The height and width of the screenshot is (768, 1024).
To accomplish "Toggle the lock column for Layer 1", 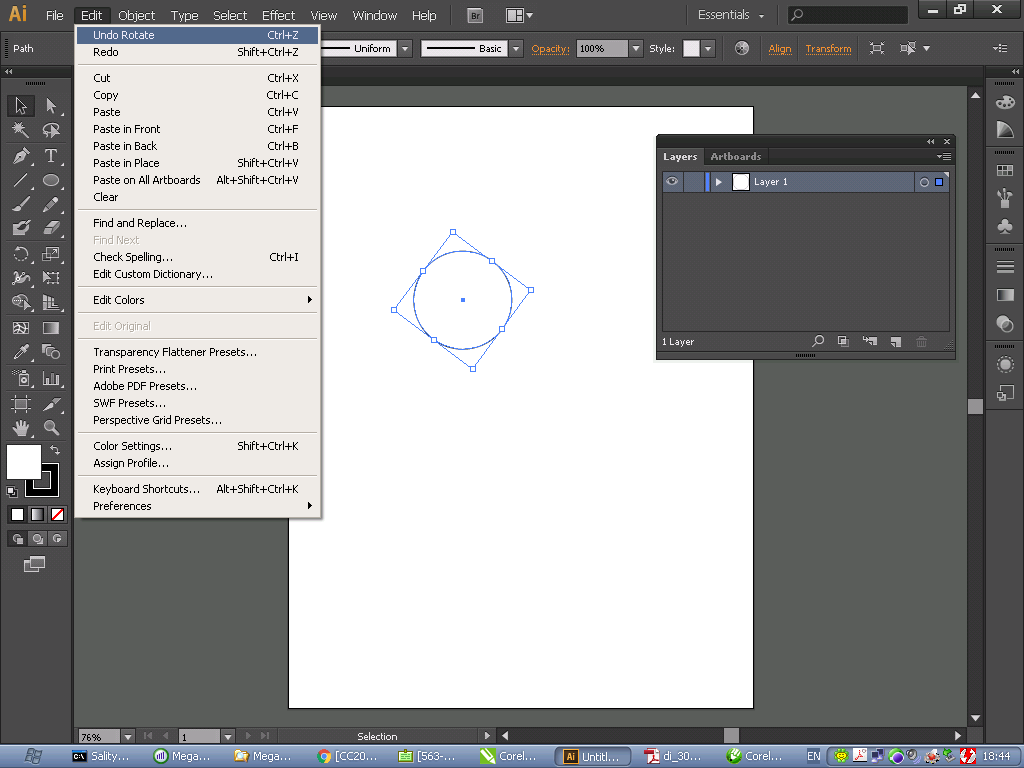I will tap(694, 182).
